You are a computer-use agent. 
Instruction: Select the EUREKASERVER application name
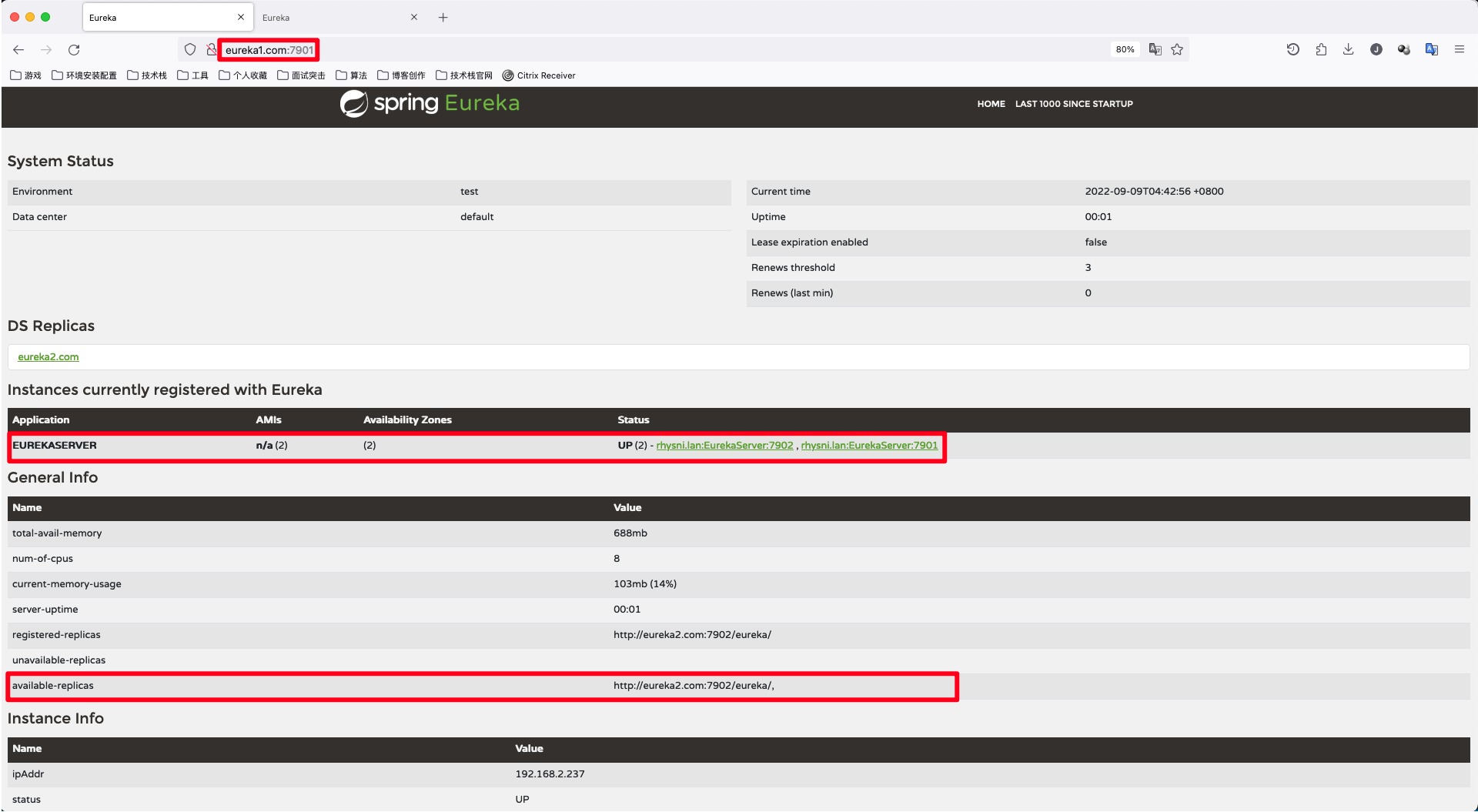coord(55,446)
